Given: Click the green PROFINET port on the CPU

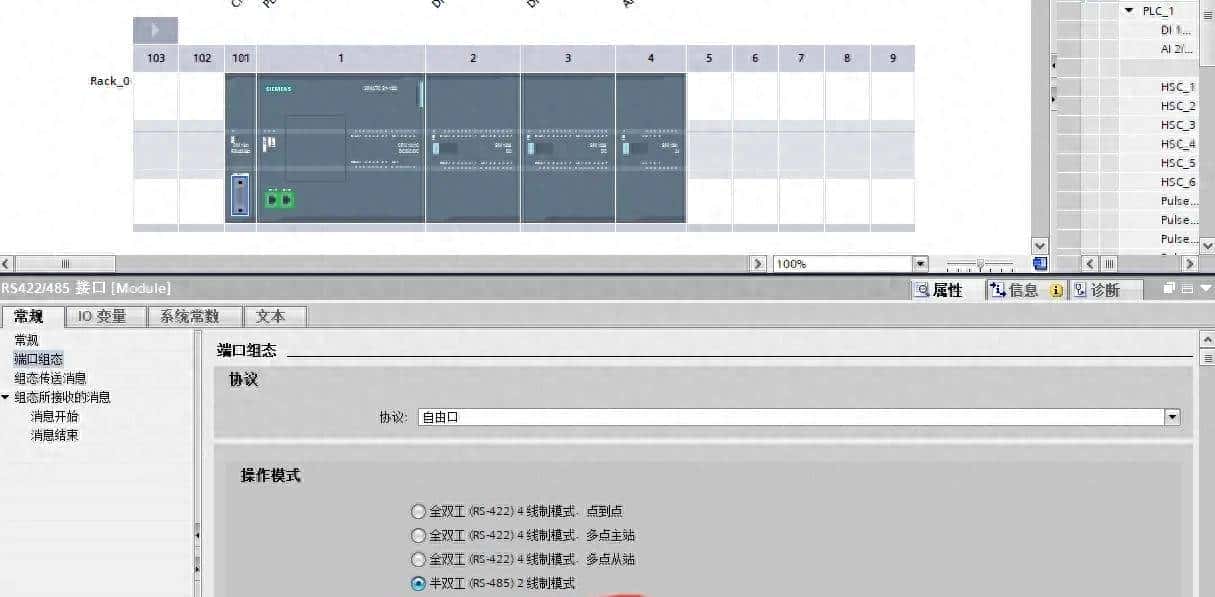Looking at the screenshot, I should pos(280,200).
